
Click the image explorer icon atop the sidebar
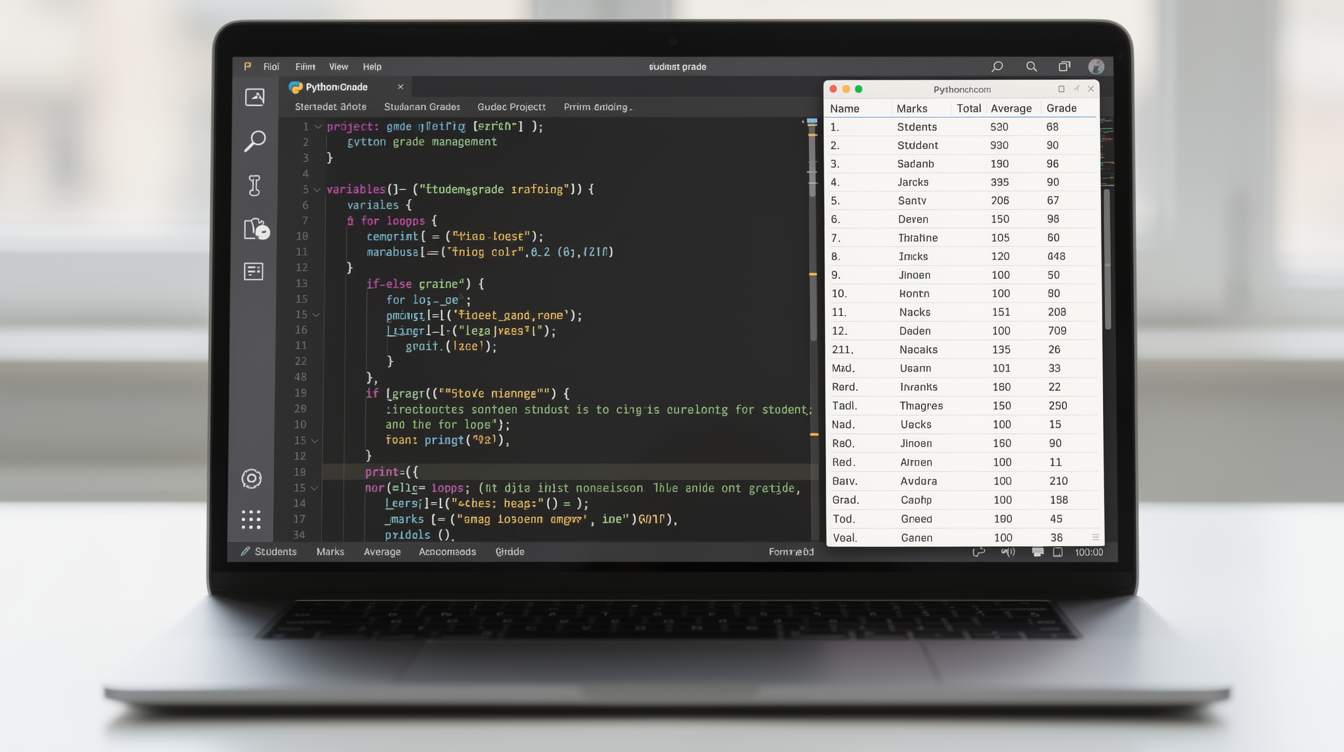coord(255,97)
